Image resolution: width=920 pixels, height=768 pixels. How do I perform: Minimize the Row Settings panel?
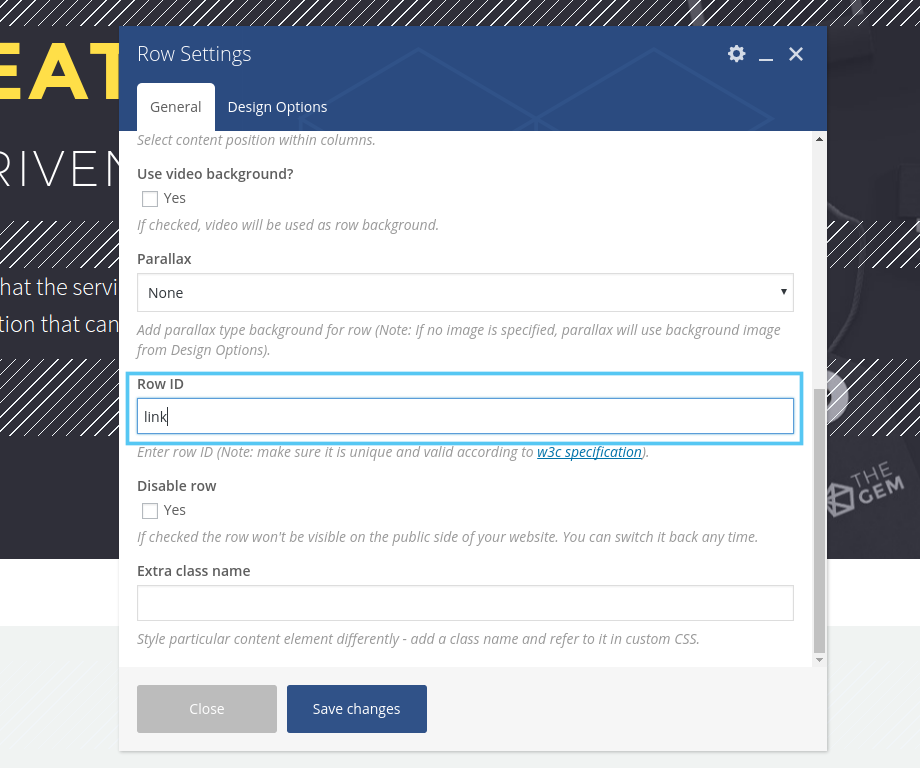click(x=766, y=55)
